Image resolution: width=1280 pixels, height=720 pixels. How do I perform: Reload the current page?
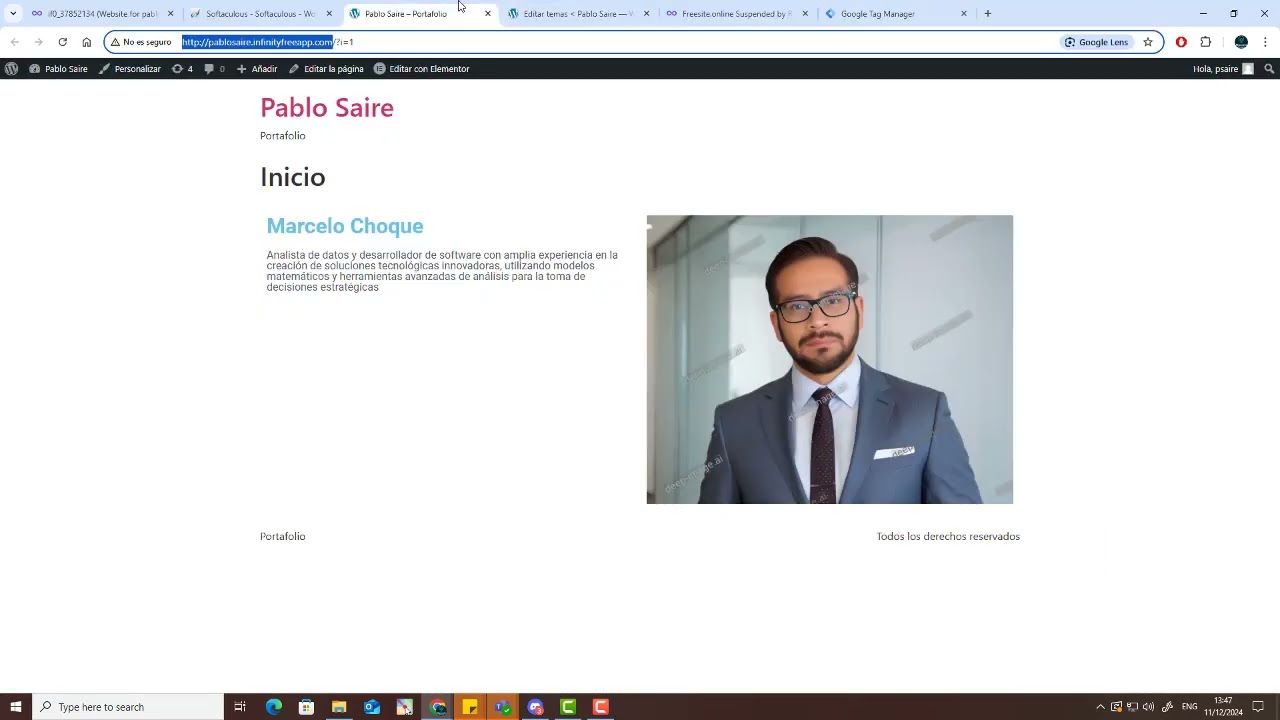click(x=63, y=42)
